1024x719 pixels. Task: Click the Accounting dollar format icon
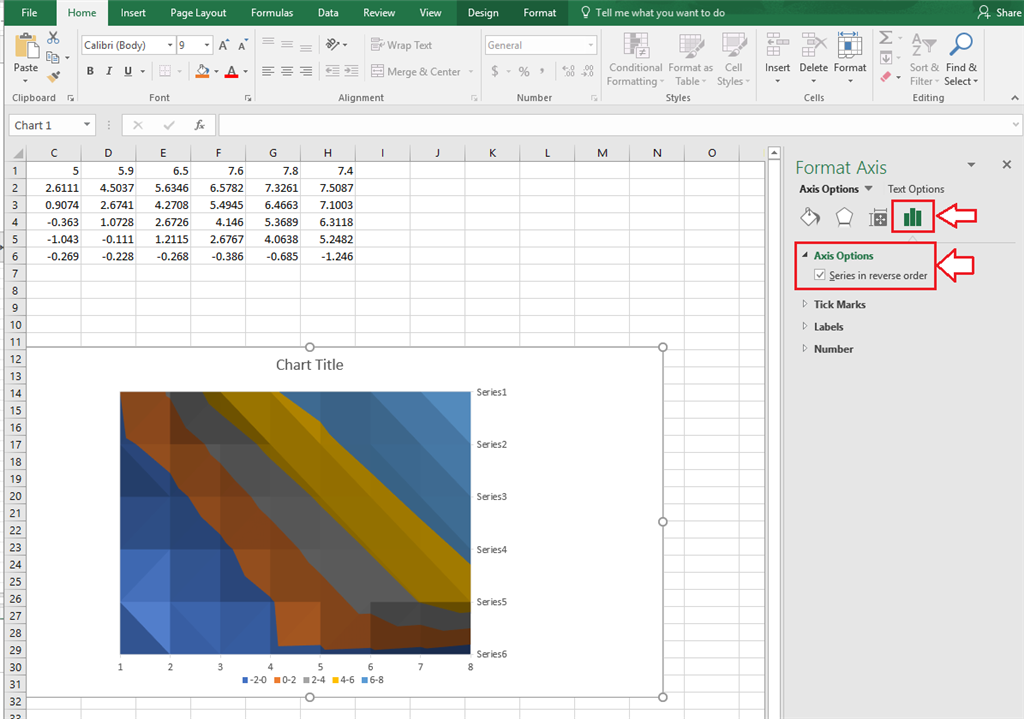494,71
